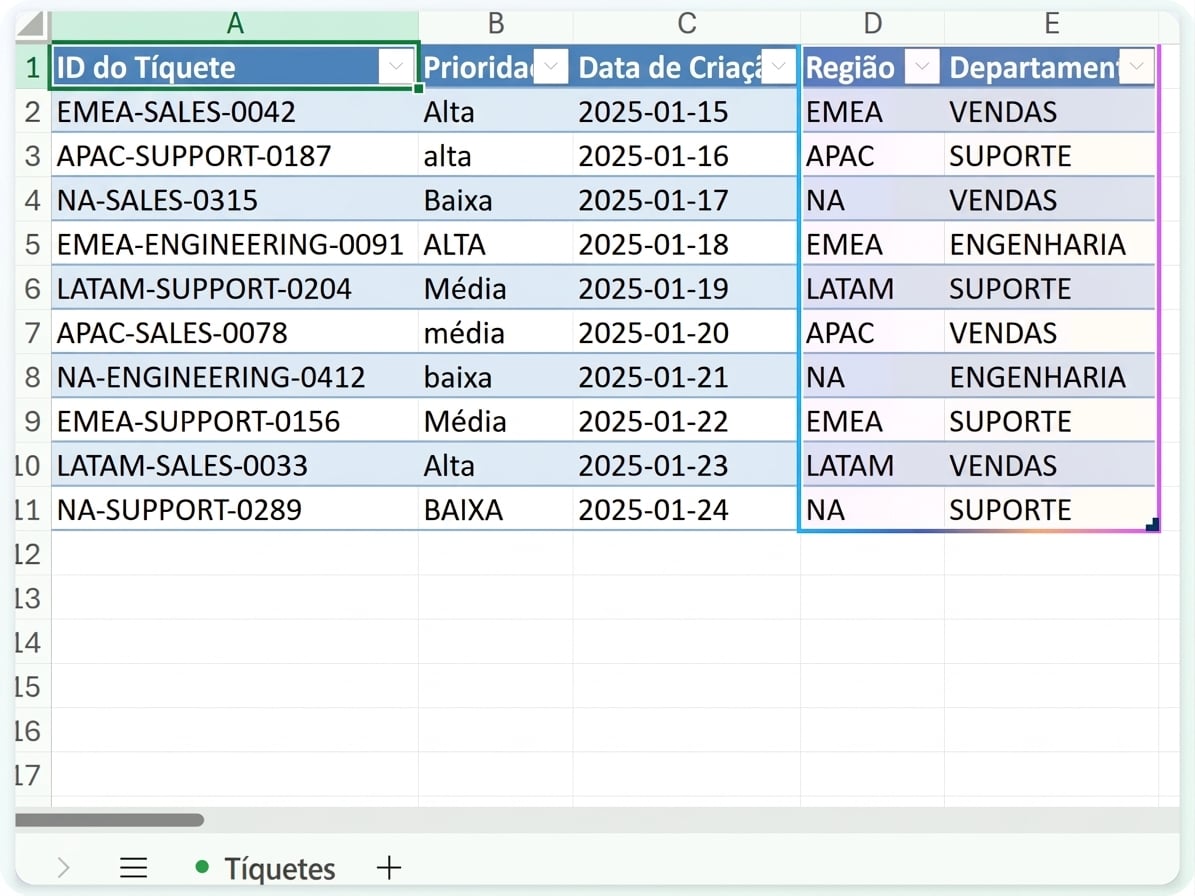This screenshot has width=1195, height=896.
Task: Select column C header
Action: point(686,24)
